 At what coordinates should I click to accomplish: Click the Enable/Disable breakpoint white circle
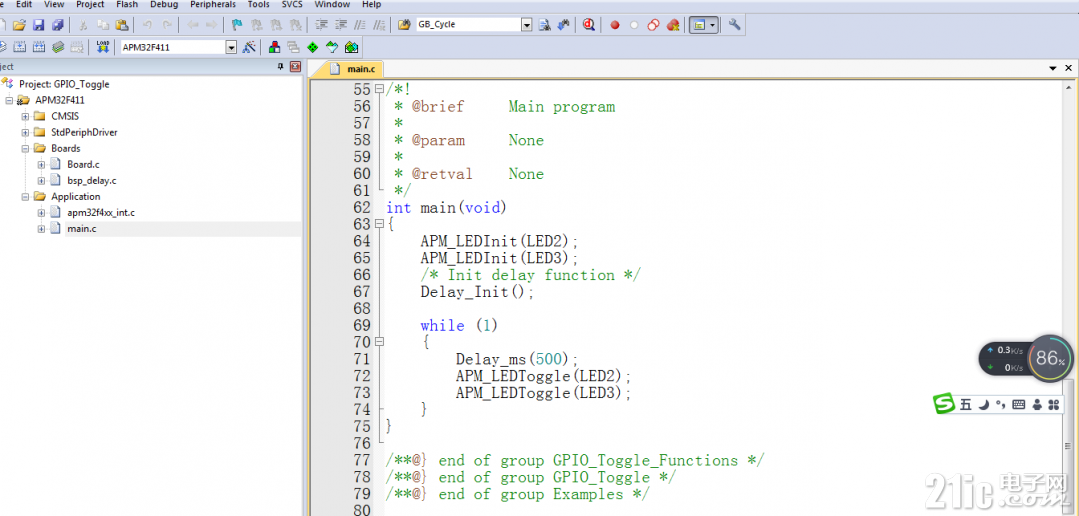[634, 25]
